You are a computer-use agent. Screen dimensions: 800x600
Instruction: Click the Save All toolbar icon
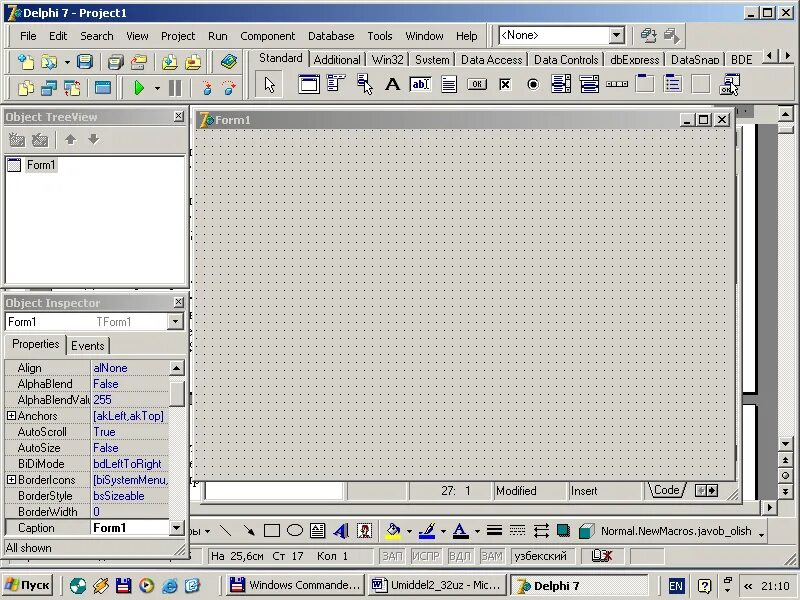click(116, 62)
